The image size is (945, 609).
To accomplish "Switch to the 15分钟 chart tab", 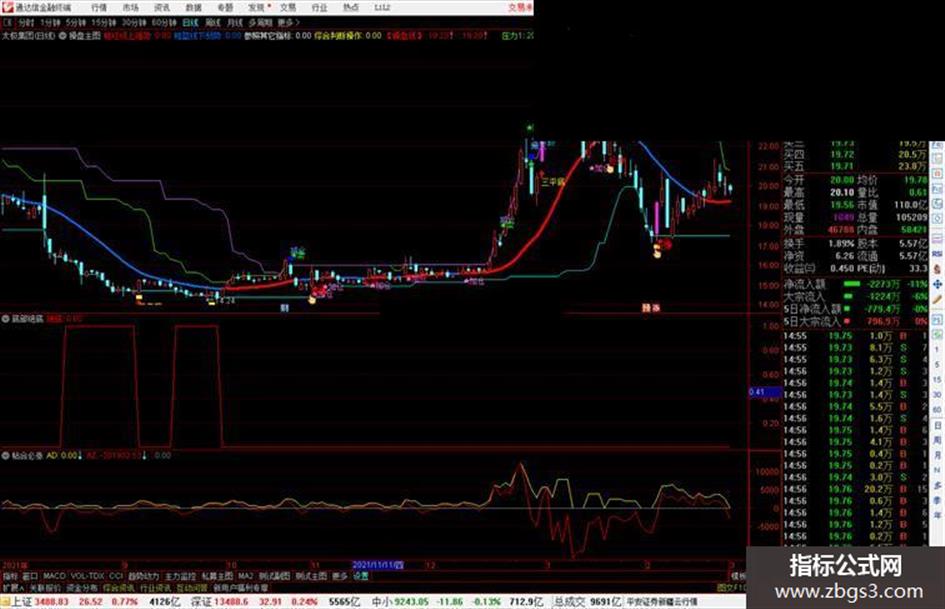I will (104, 23).
